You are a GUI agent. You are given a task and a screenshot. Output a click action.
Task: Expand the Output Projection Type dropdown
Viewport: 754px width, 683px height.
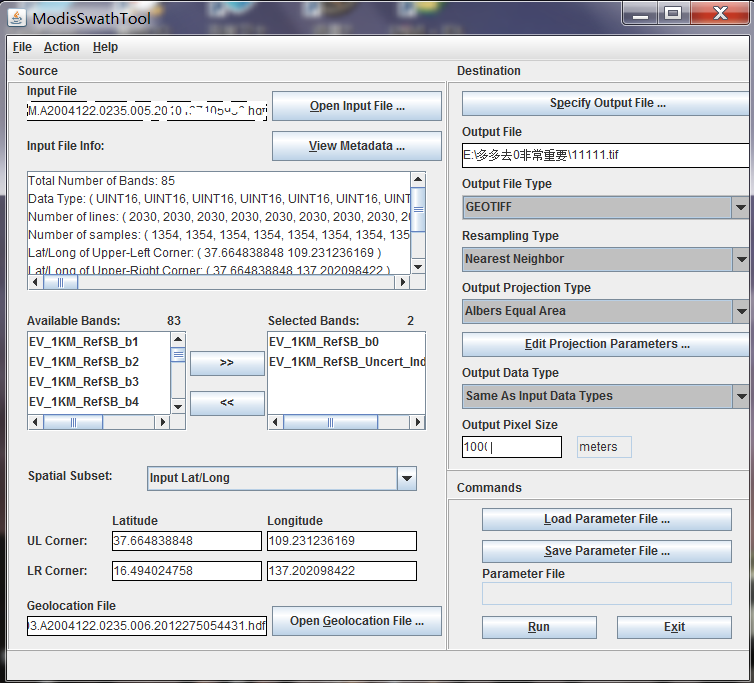pos(739,311)
